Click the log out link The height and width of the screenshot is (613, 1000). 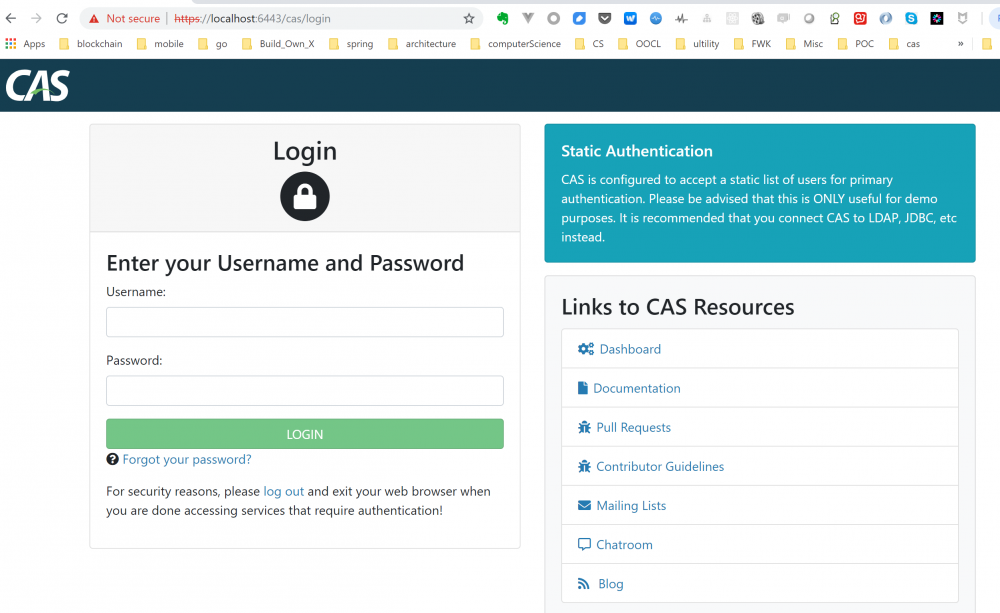[283, 491]
